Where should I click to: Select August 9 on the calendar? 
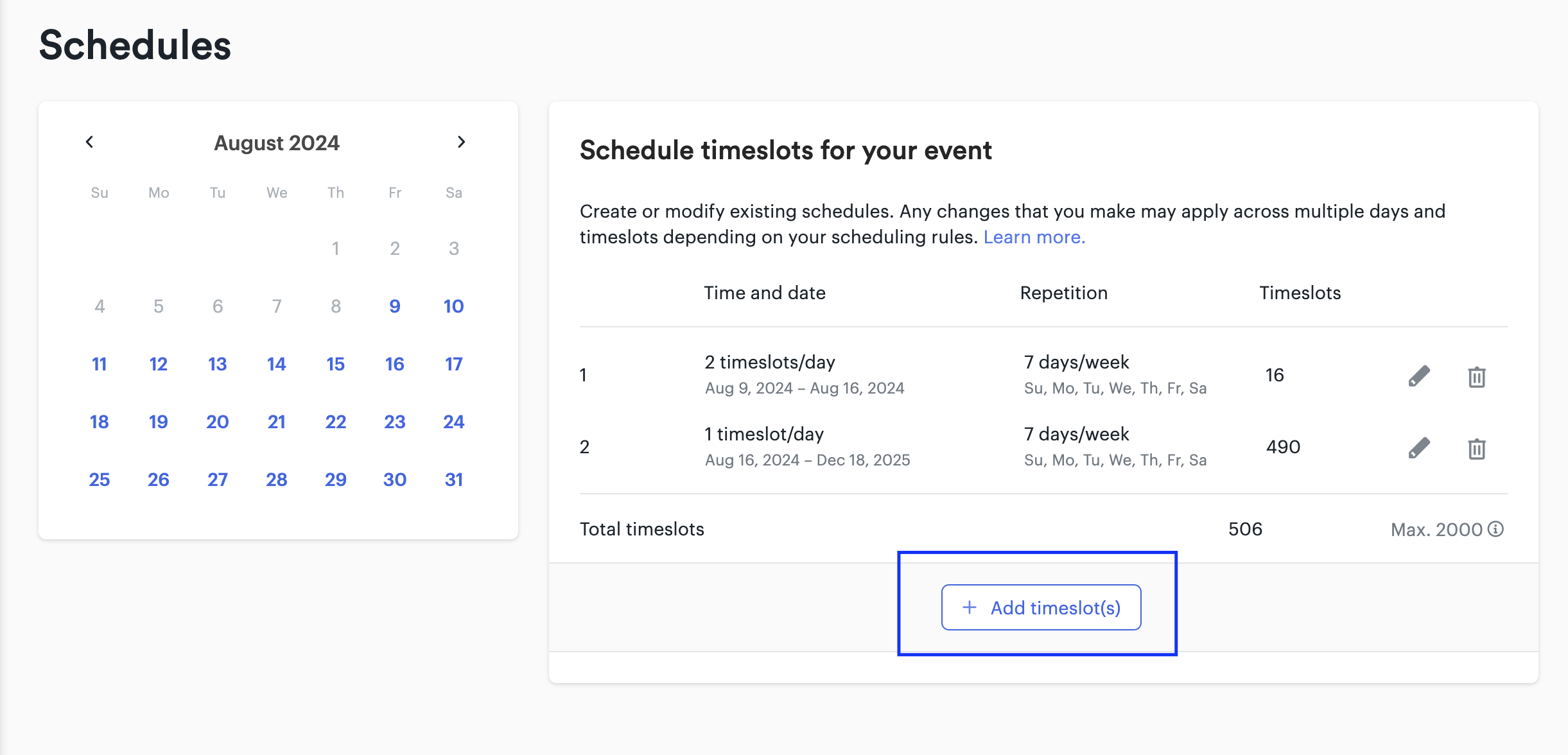click(x=395, y=306)
